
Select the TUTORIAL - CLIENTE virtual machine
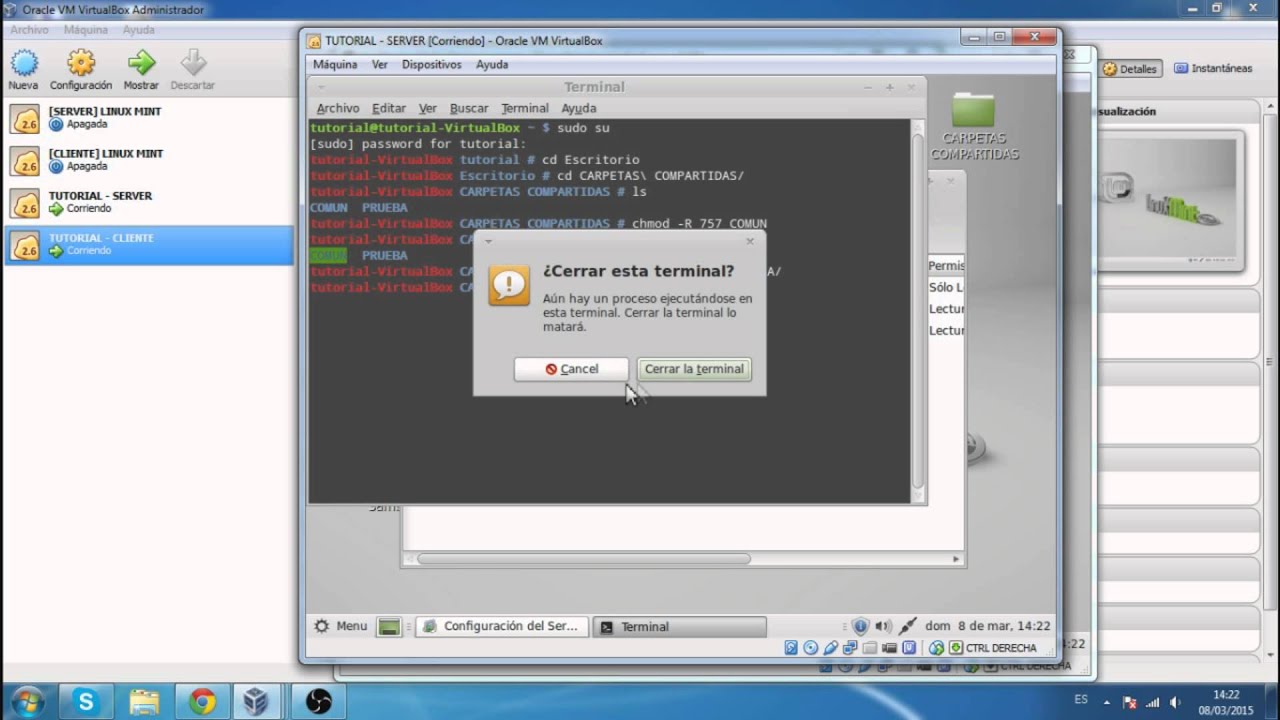pyautogui.click(x=148, y=244)
